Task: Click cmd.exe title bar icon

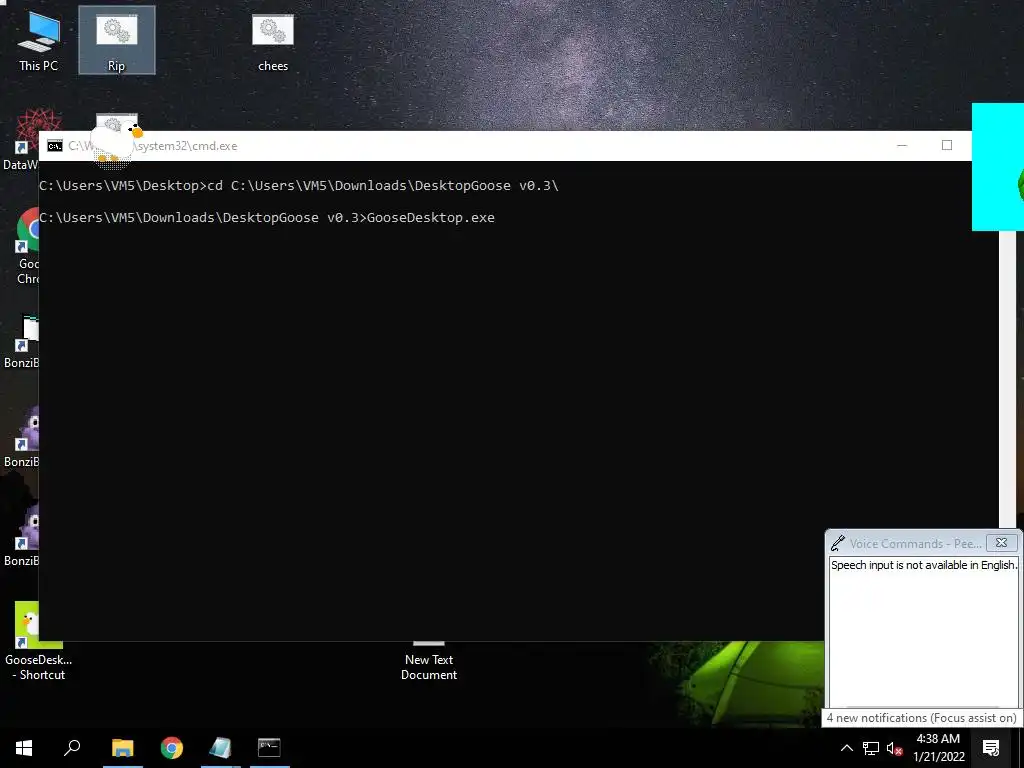Action: pos(55,146)
